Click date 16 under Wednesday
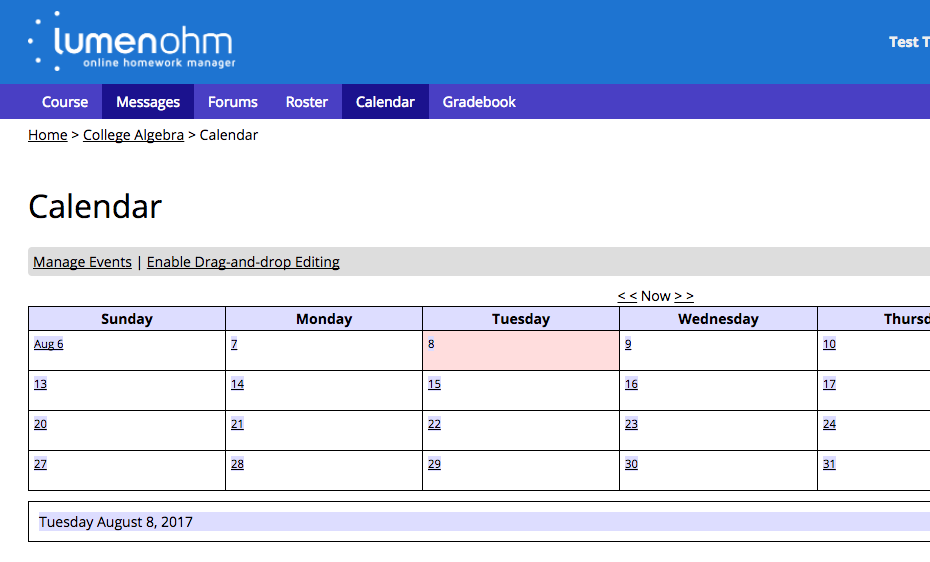 pos(631,384)
